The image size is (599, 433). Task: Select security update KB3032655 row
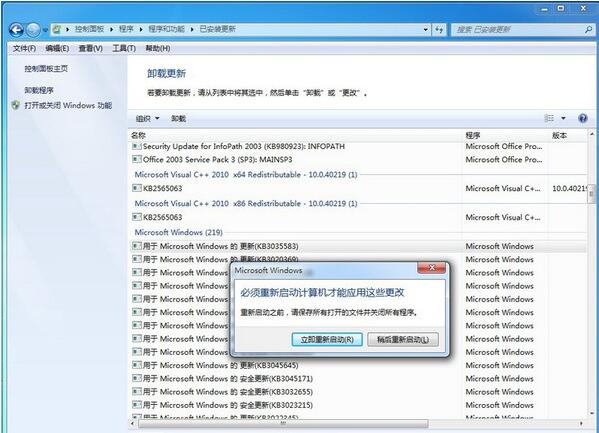coord(359,392)
